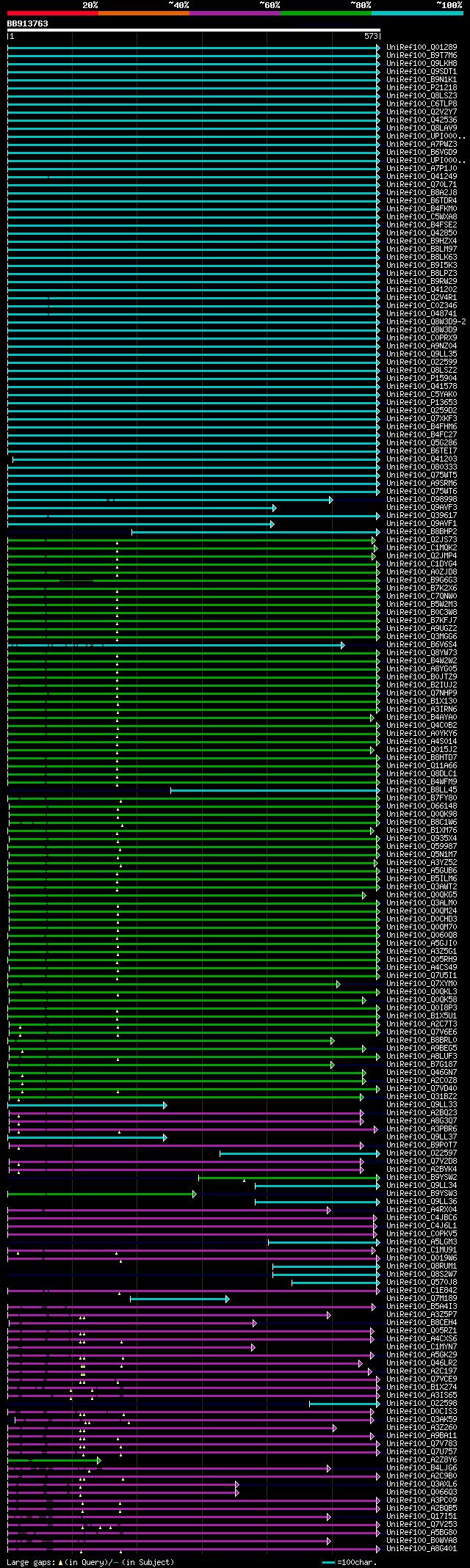Click label UniRef100_Q7VCE9

pos(422,1379)
